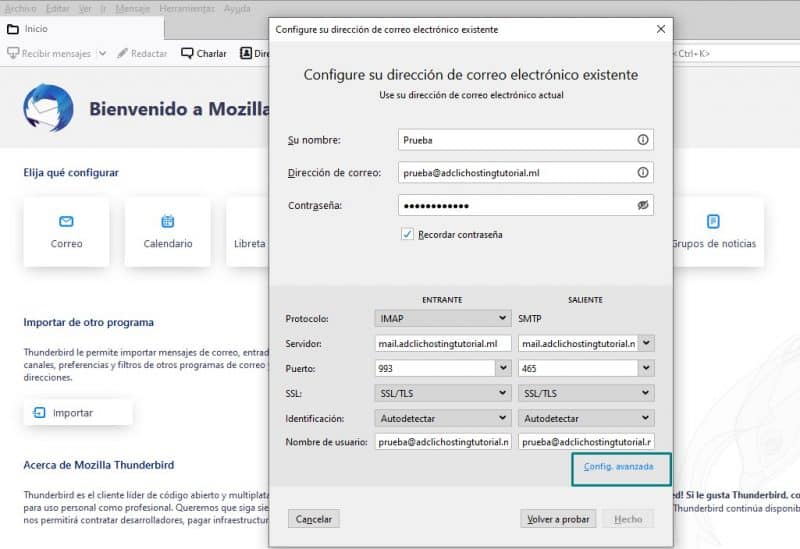Open the outgoing SSL/TLS dropdown
Image resolution: width=800 pixels, height=549 pixels.
click(x=586, y=393)
